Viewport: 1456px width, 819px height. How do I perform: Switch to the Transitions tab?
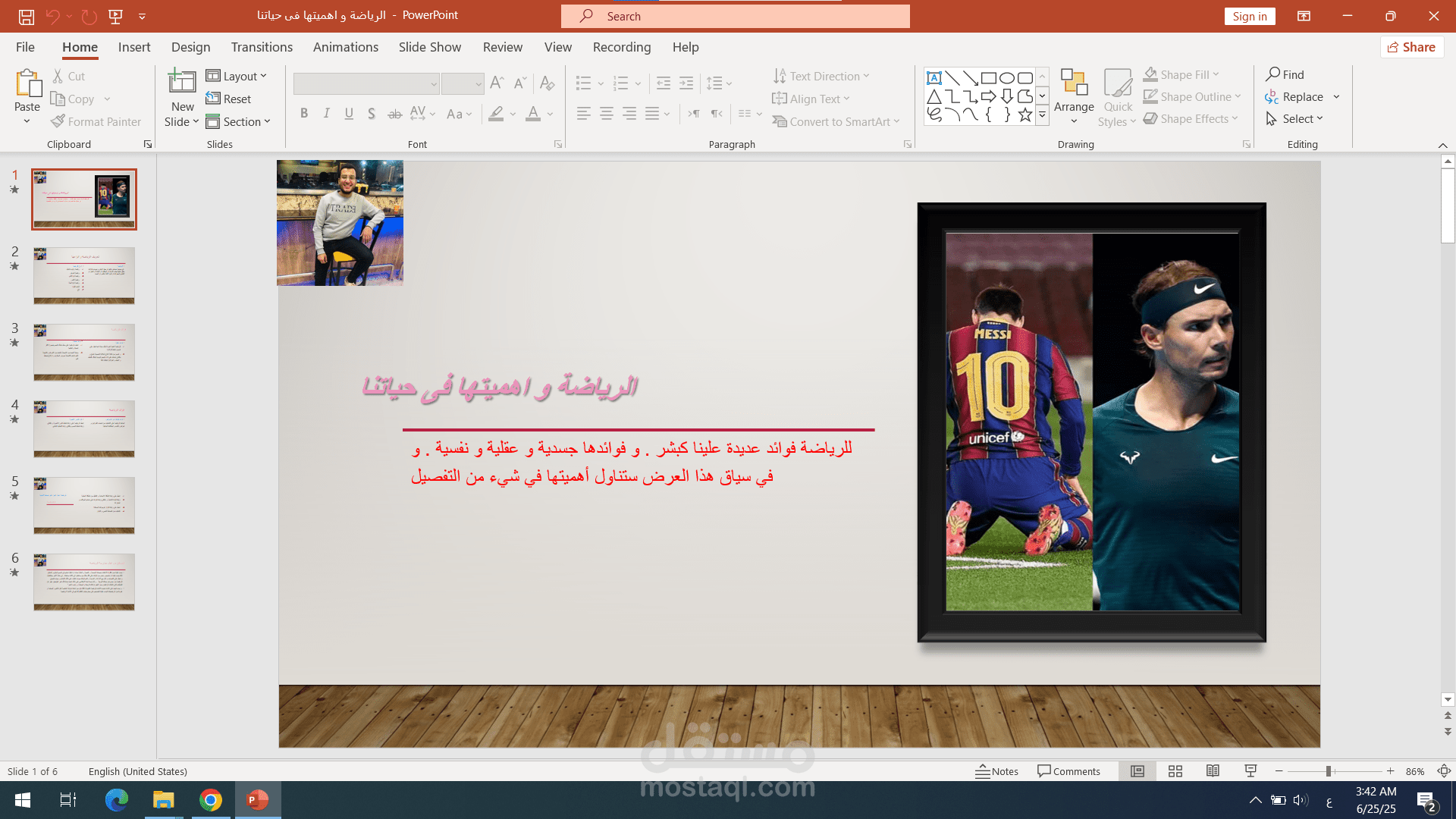tap(262, 47)
